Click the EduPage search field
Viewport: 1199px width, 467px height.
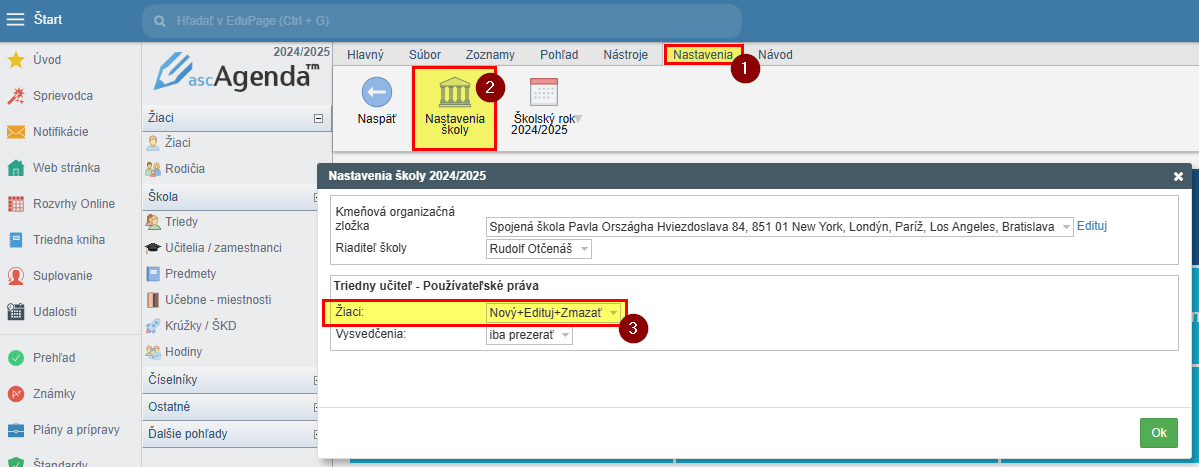tap(440, 21)
